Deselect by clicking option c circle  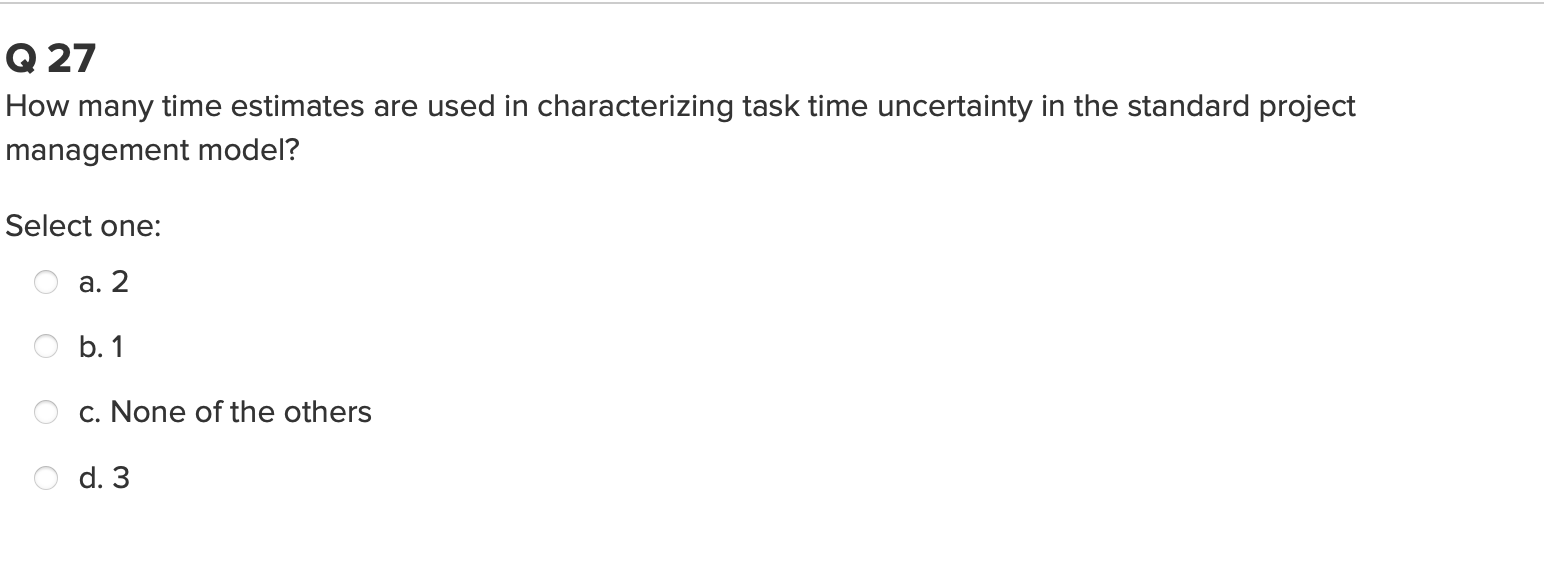pyautogui.click(x=45, y=411)
